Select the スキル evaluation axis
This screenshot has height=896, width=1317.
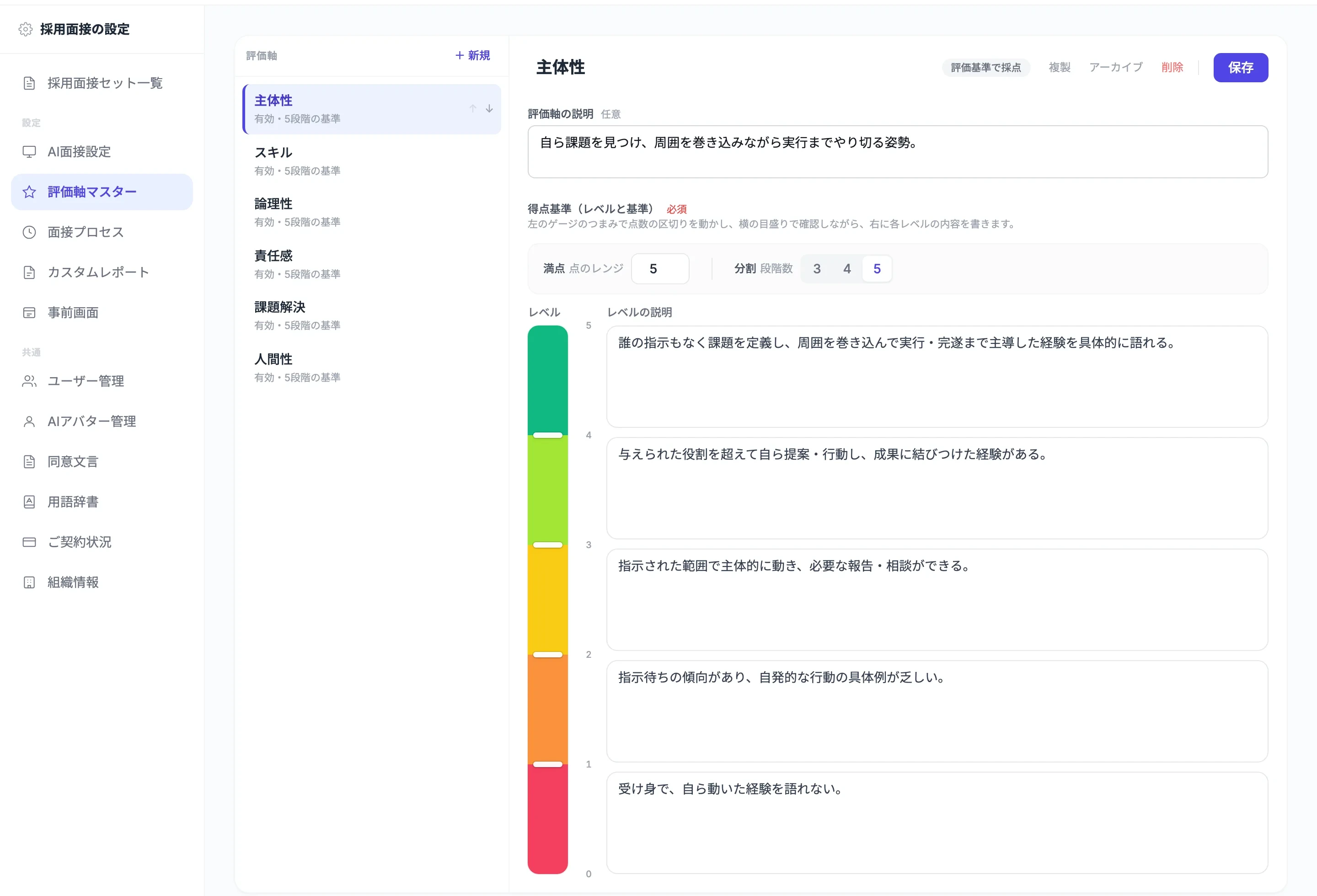tap(372, 161)
